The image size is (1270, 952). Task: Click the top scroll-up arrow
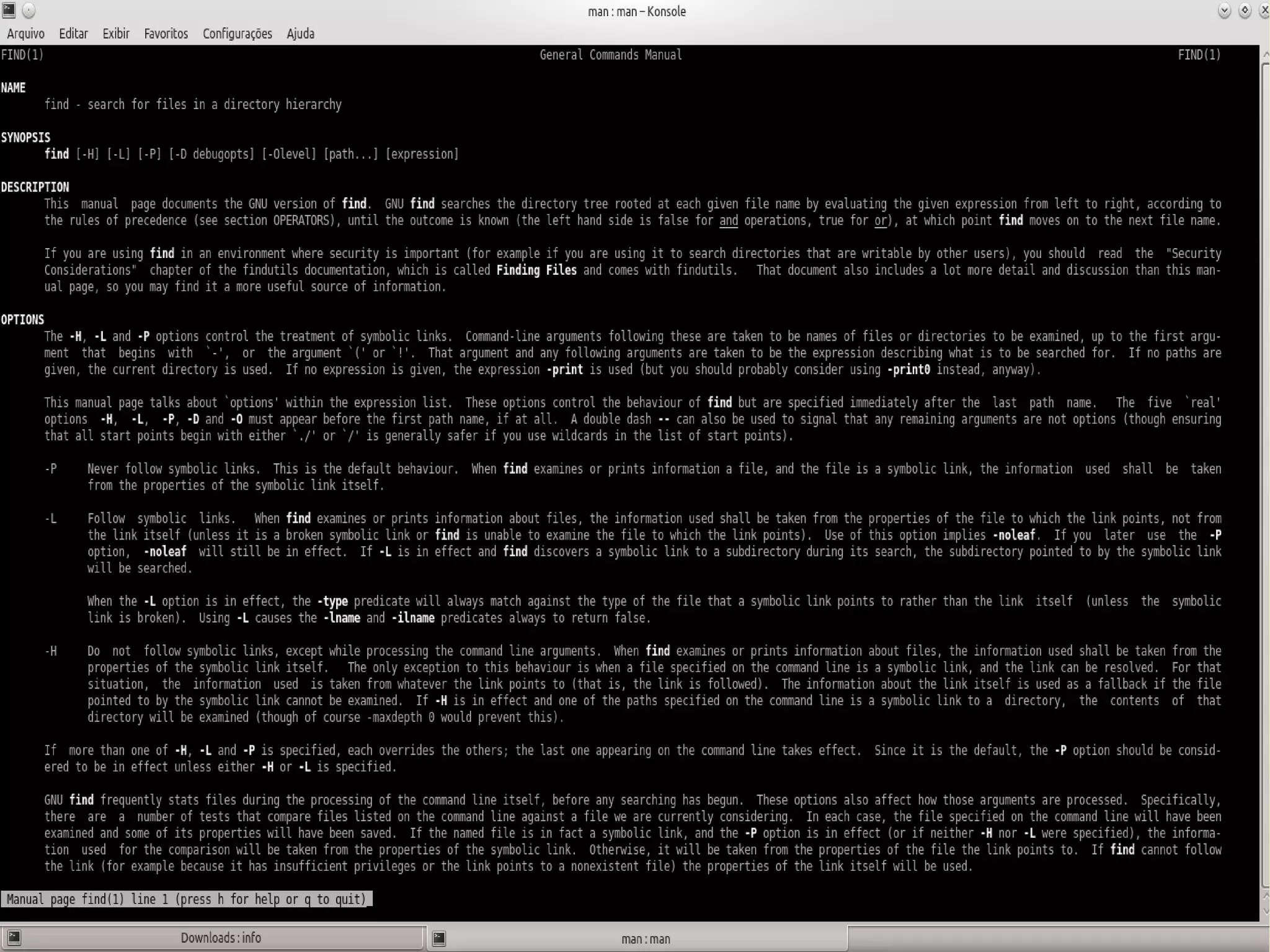point(1265,55)
